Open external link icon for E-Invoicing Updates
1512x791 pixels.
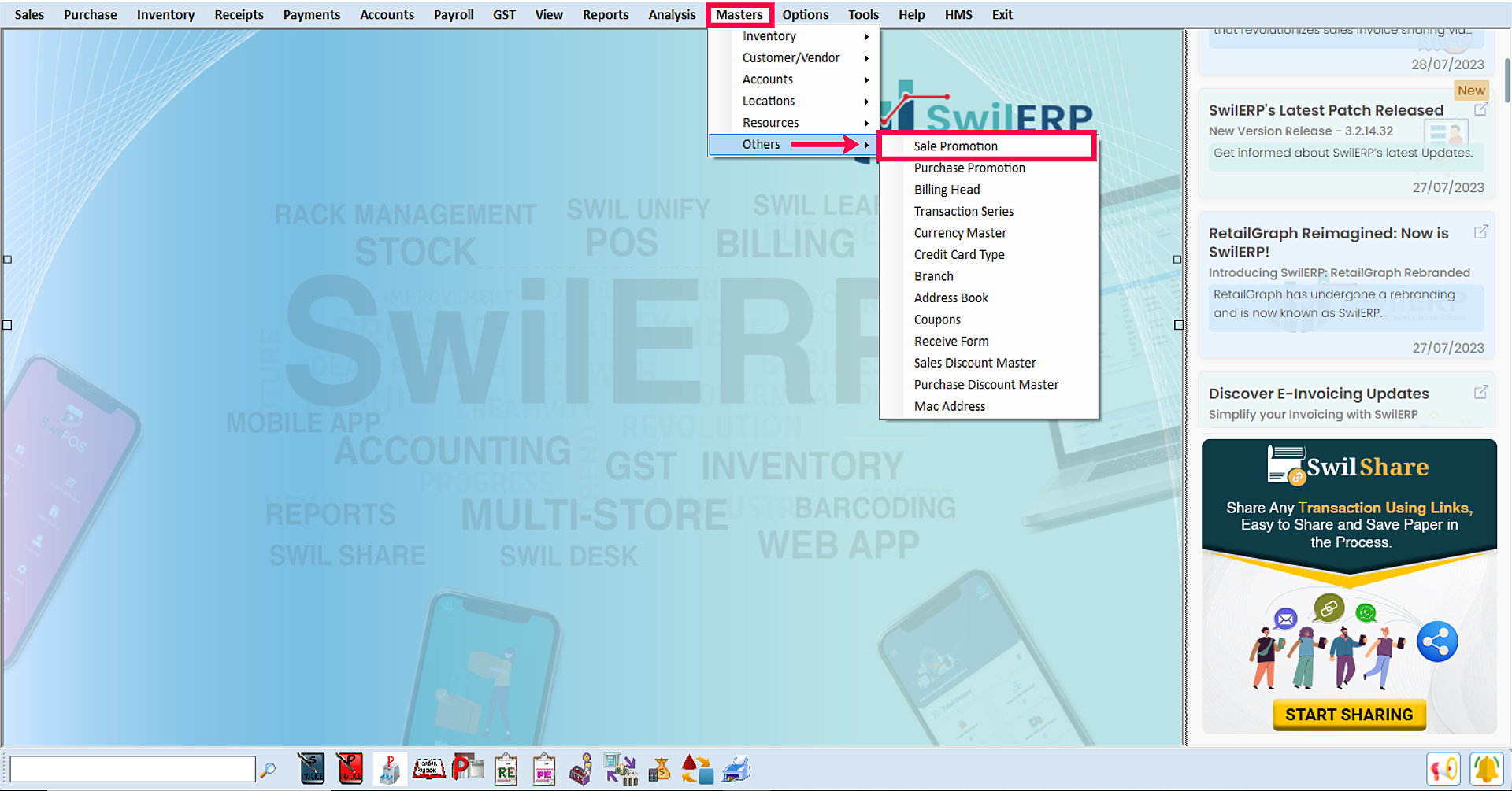(1480, 393)
